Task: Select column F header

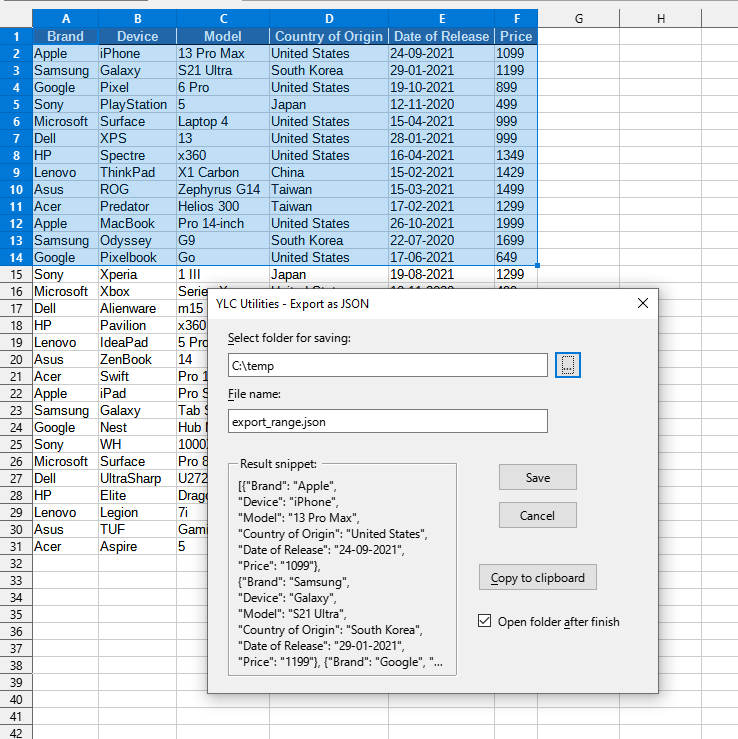Action: (516, 18)
